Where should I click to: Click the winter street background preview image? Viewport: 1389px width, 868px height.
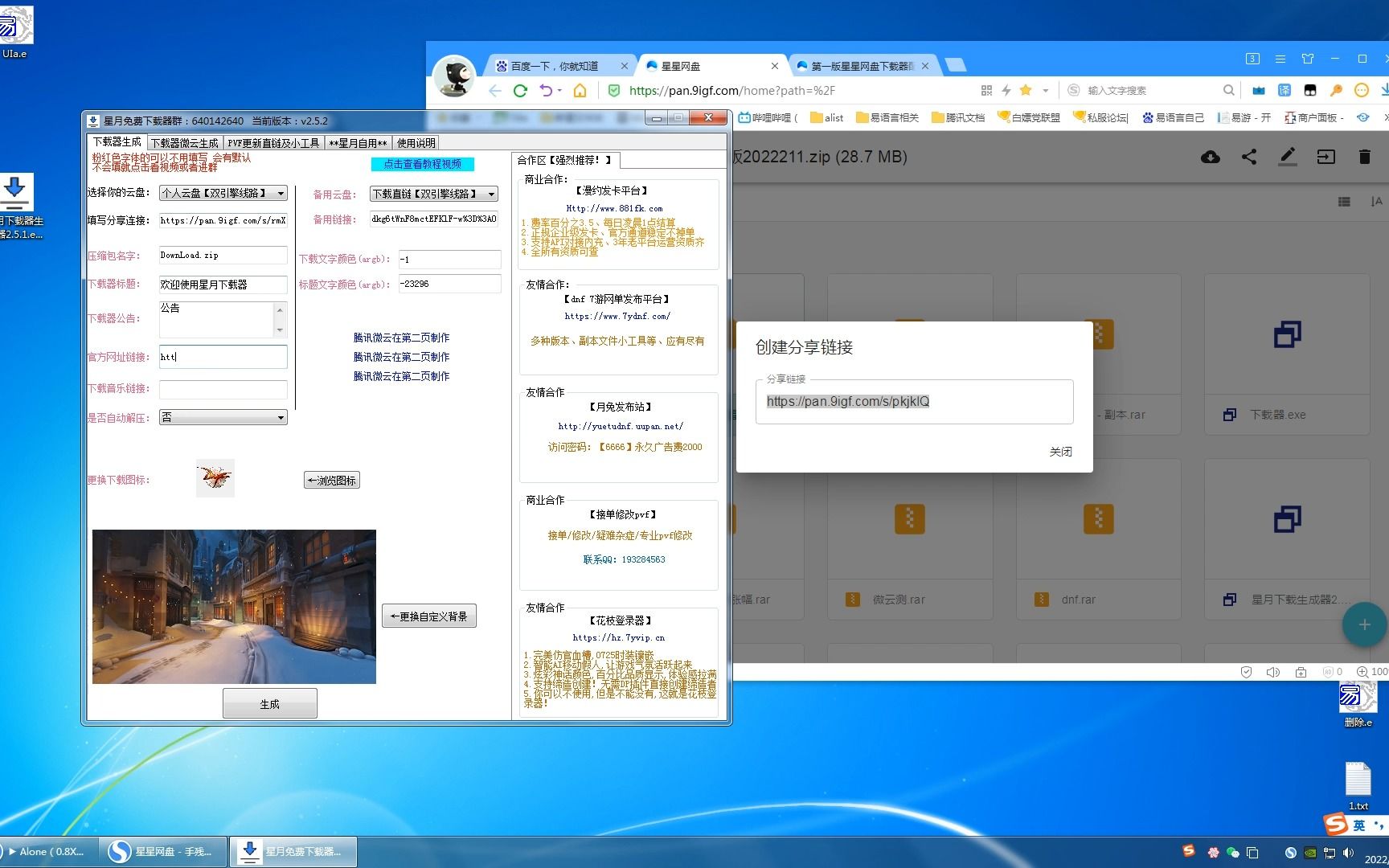(234, 607)
